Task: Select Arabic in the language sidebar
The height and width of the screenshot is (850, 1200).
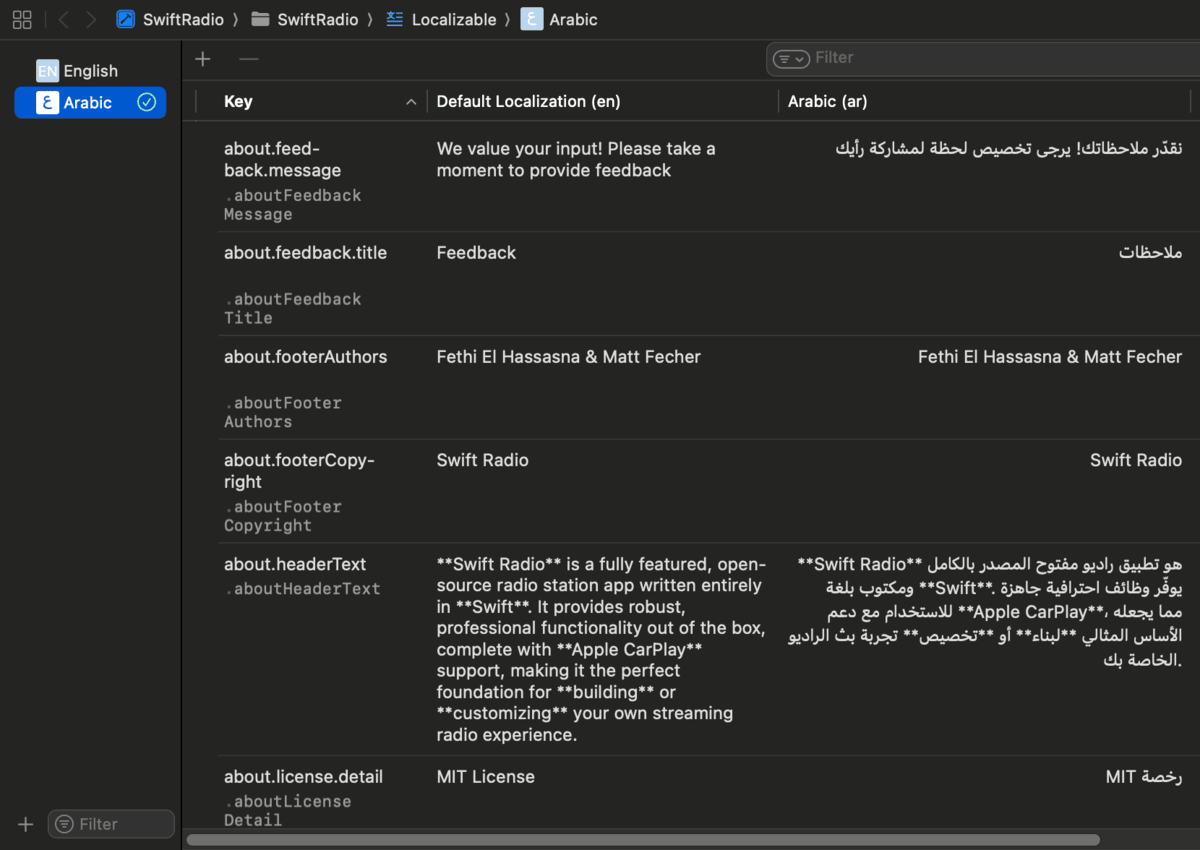Action: (91, 102)
